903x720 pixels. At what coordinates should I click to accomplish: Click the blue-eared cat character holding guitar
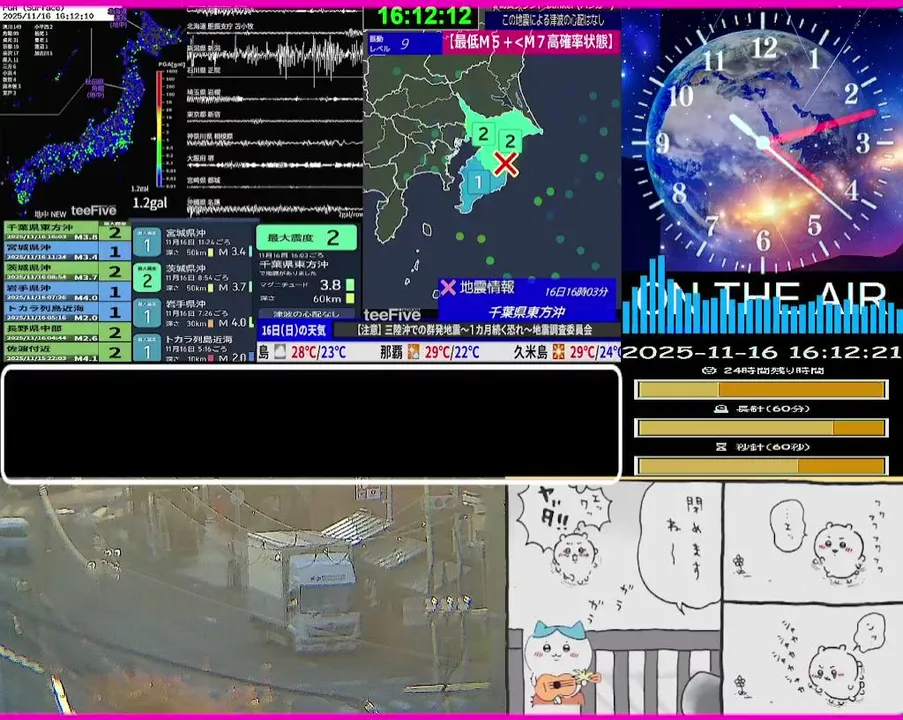point(559,662)
